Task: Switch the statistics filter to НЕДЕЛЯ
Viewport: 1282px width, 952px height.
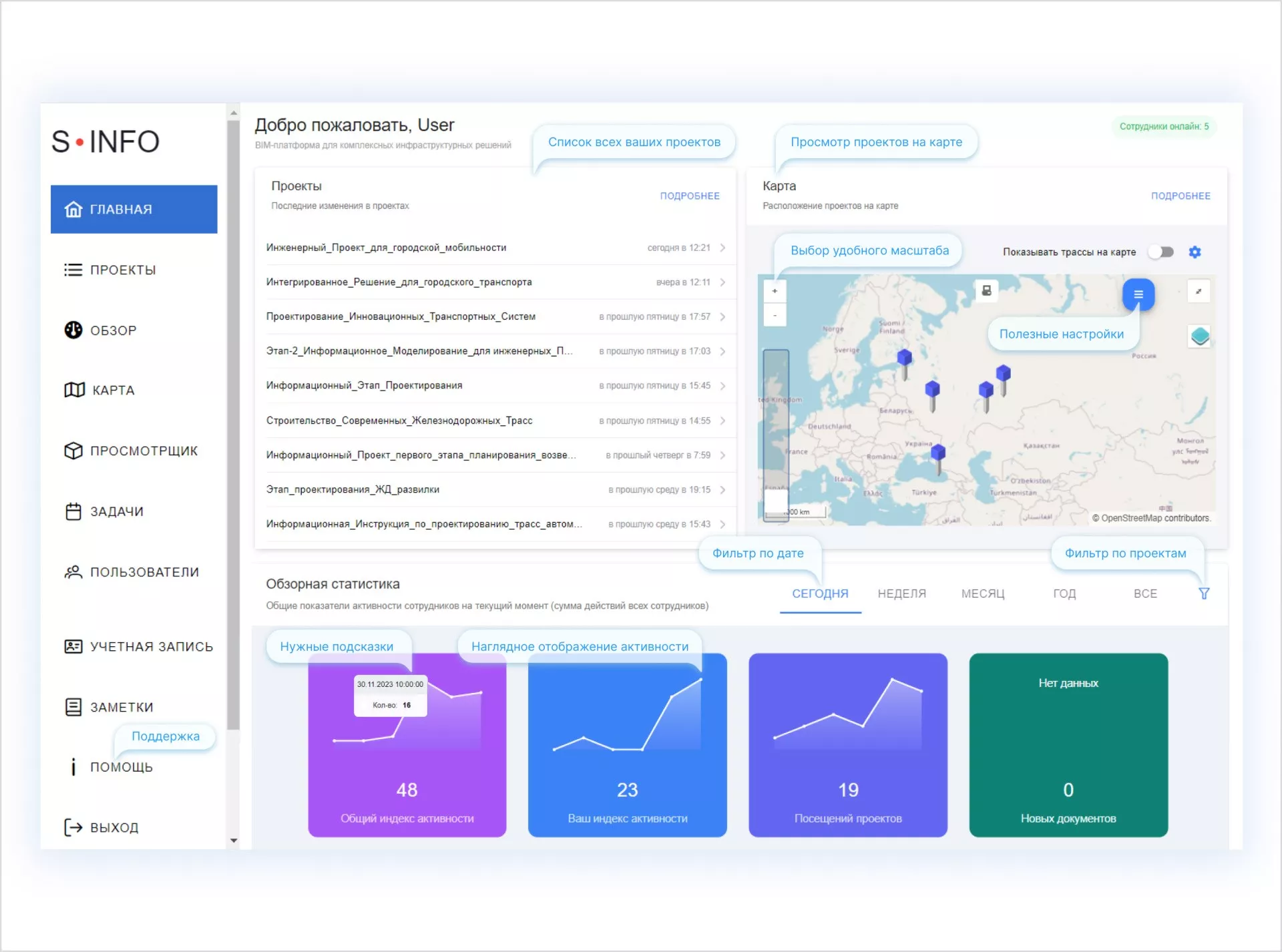Action: (901, 593)
